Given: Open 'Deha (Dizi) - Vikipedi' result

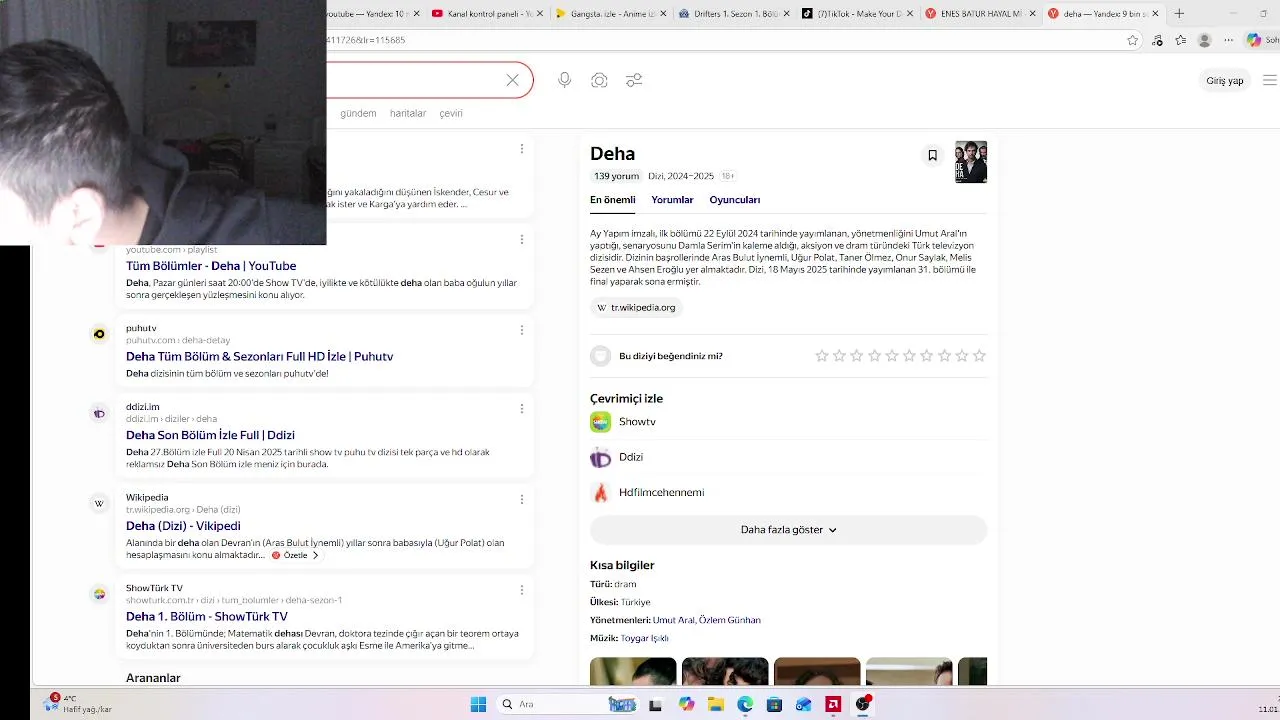Looking at the screenshot, I should click(183, 526).
